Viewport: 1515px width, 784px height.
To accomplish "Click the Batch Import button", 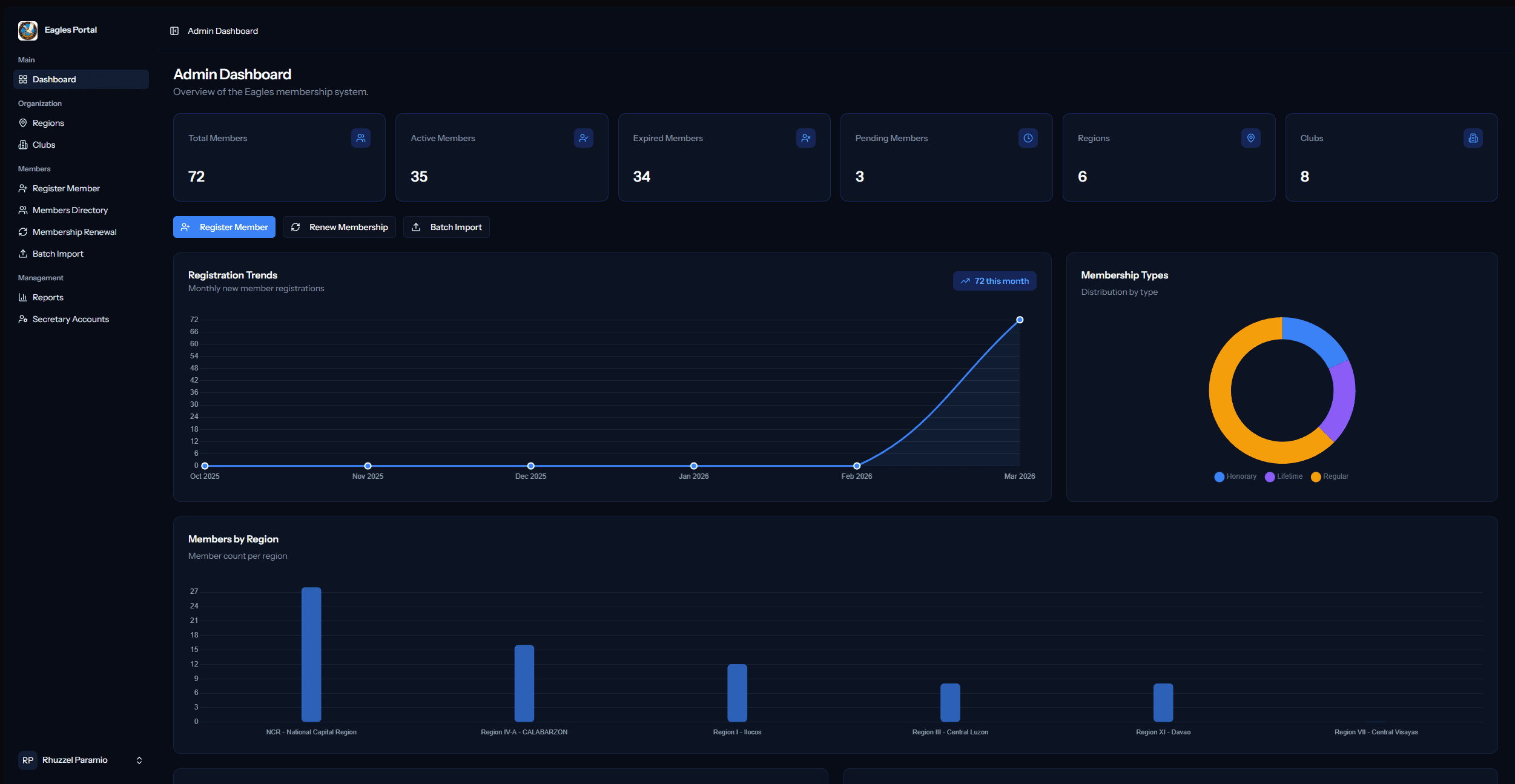I will click(x=446, y=227).
